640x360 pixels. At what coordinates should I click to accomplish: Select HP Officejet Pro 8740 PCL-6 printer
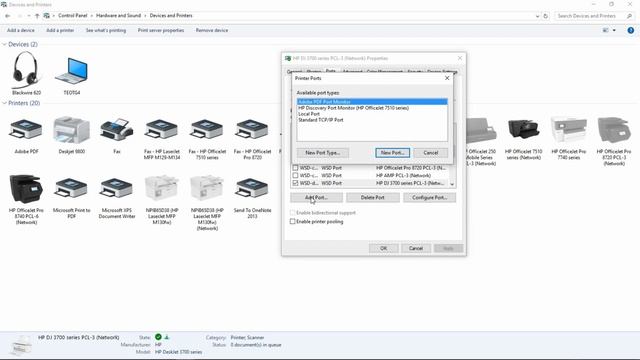coord(26,200)
